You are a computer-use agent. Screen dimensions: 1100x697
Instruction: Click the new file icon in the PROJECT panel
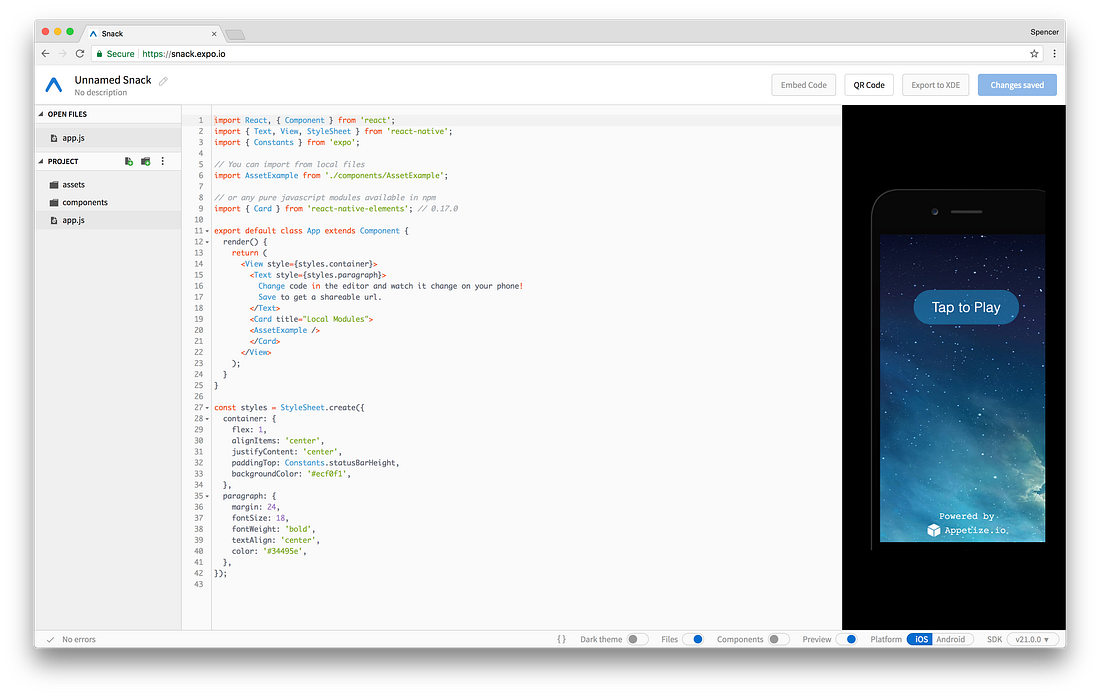tap(128, 161)
